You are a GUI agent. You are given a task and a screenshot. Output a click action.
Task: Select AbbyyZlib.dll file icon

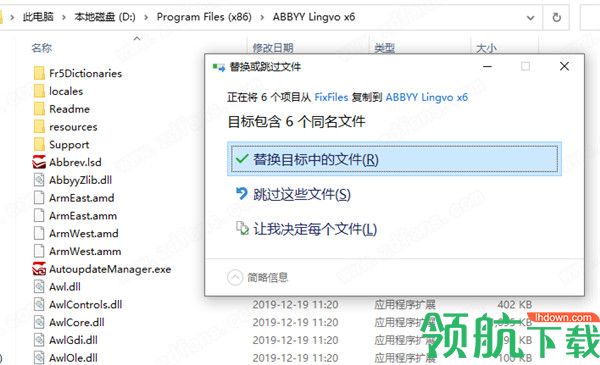(39, 180)
